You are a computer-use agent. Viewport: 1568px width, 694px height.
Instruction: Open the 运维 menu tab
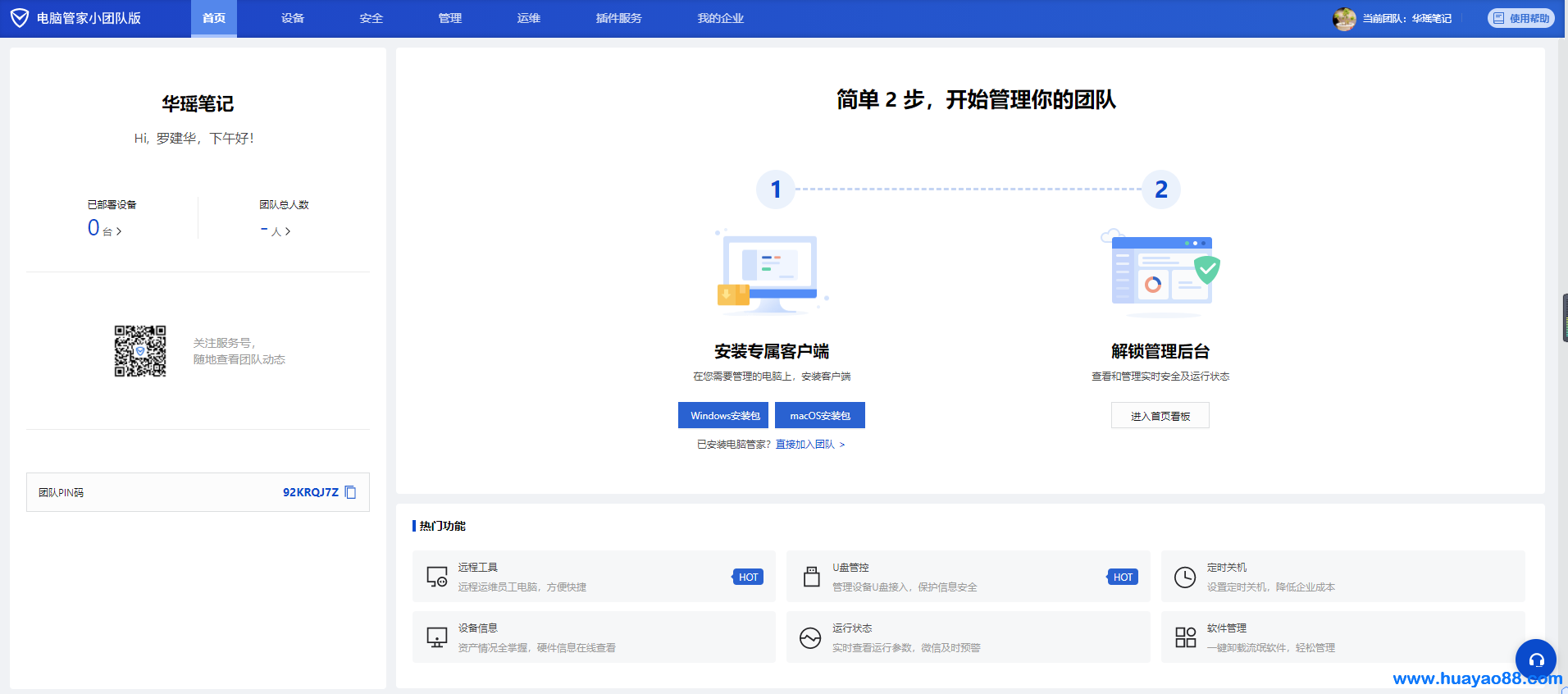(529, 18)
